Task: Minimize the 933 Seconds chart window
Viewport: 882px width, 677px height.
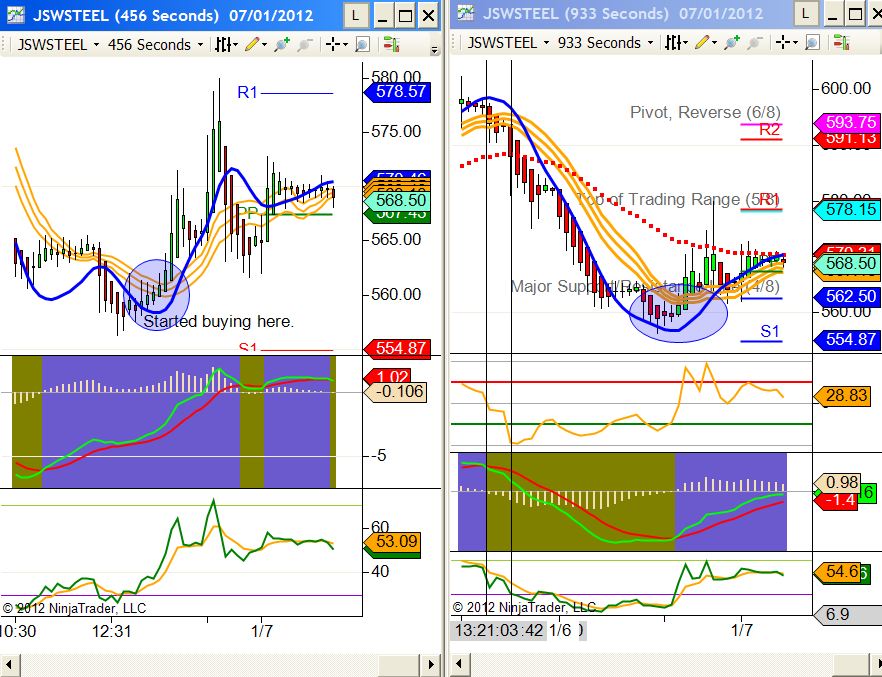Action: click(x=832, y=13)
